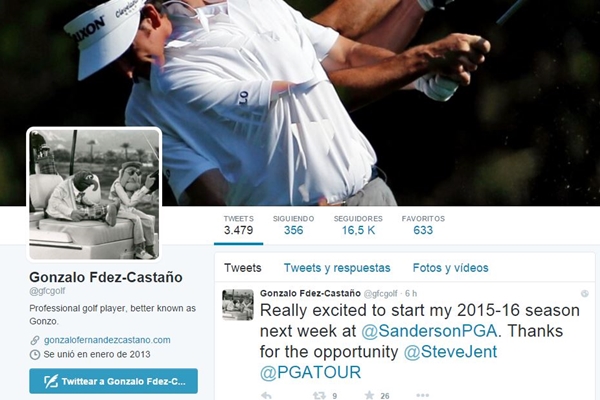Open the @SandersonPGA mention
The image size is (600, 400).
coord(429,331)
